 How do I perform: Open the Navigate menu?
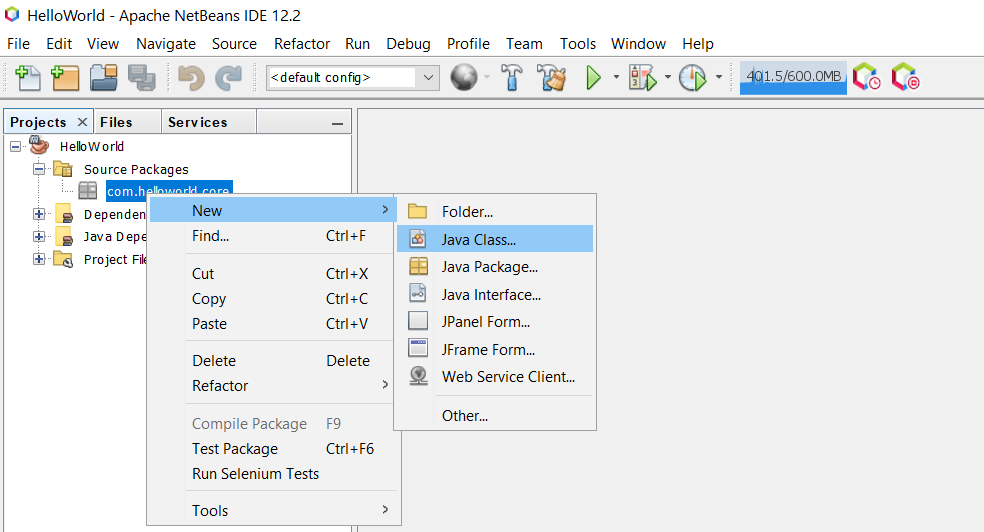(x=166, y=44)
